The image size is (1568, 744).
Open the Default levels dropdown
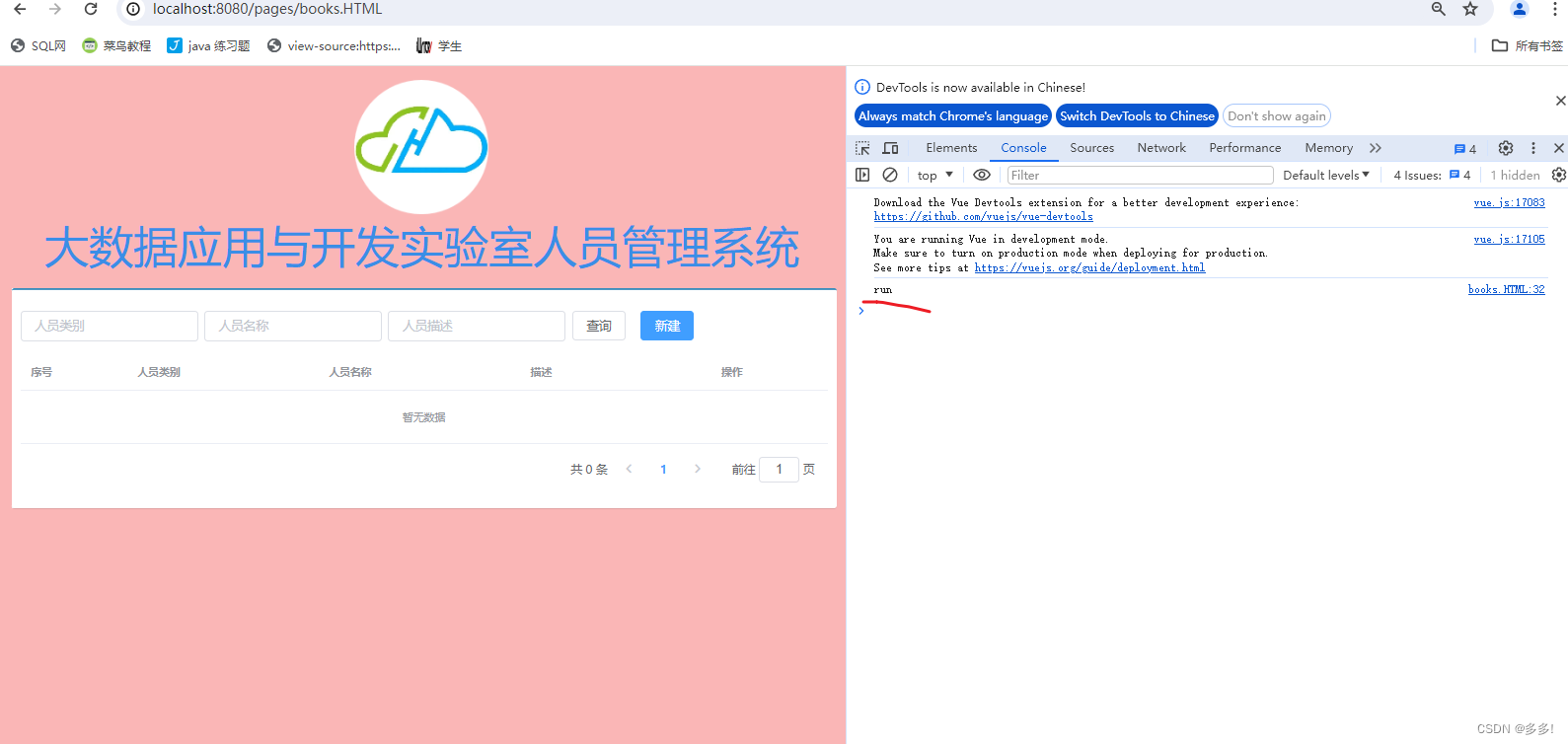pyautogui.click(x=1326, y=175)
